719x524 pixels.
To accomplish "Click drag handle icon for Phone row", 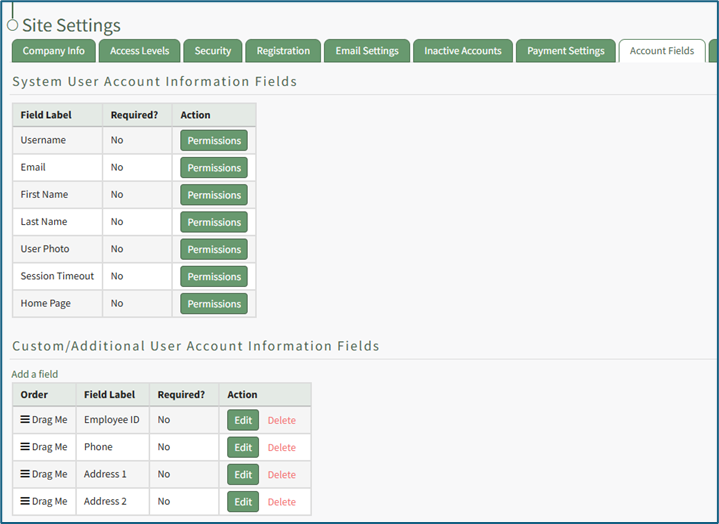I will click(25, 447).
